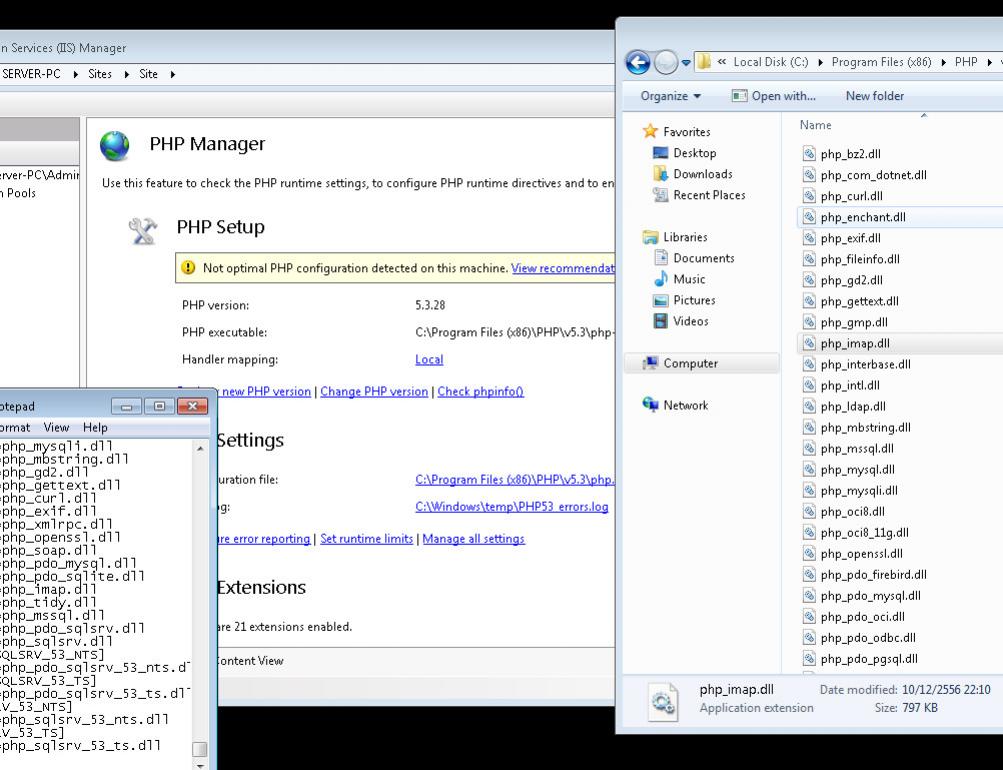Select the Libraries icon in navigation pane
This screenshot has width=1003, height=770.
tap(651, 237)
